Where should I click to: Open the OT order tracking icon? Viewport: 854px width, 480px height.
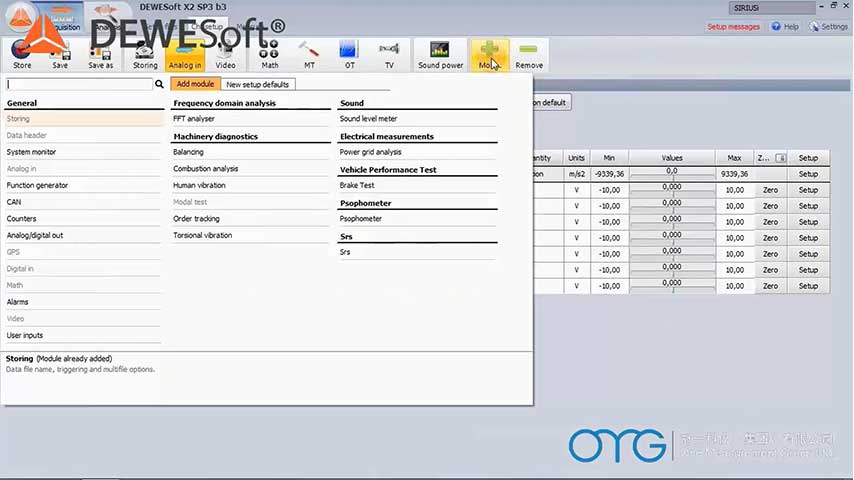(349, 54)
